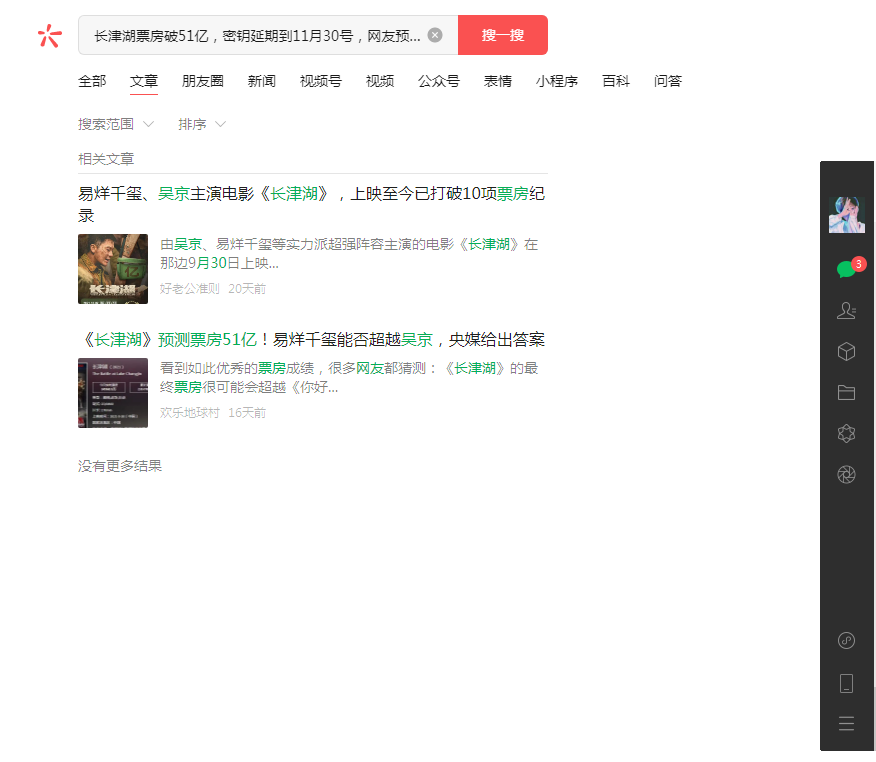Viewport: 876px width, 762px height.
Task: Click the 欢乐地球村 source name
Action: pyautogui.click(x=189, y=413)
